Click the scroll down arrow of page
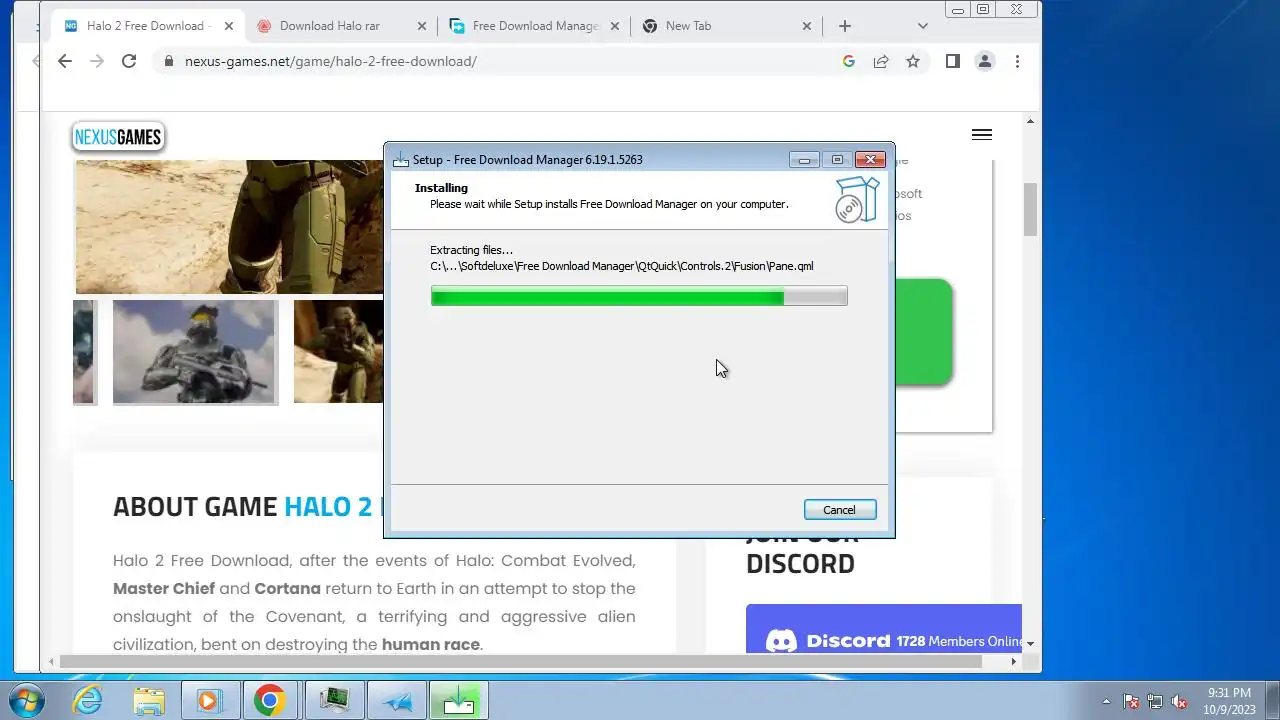1280x720 pixels. tap(1030, 644)
